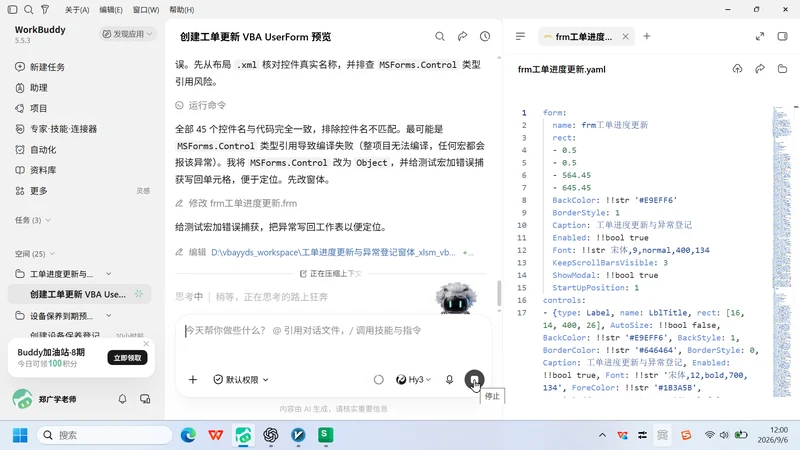This screenshot has width=800, height=450.
Task: Open the device icon beside the bell
Action: click(x=145, y=399)
